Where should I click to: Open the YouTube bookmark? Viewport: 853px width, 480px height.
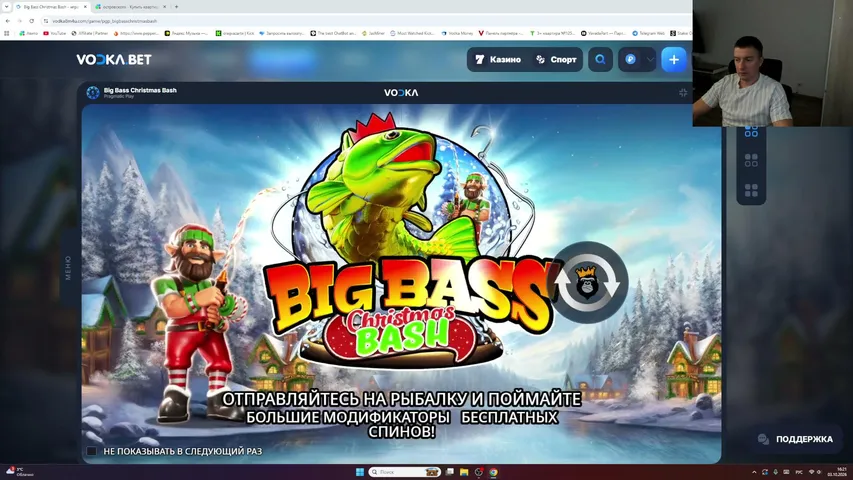click(54, 33)
